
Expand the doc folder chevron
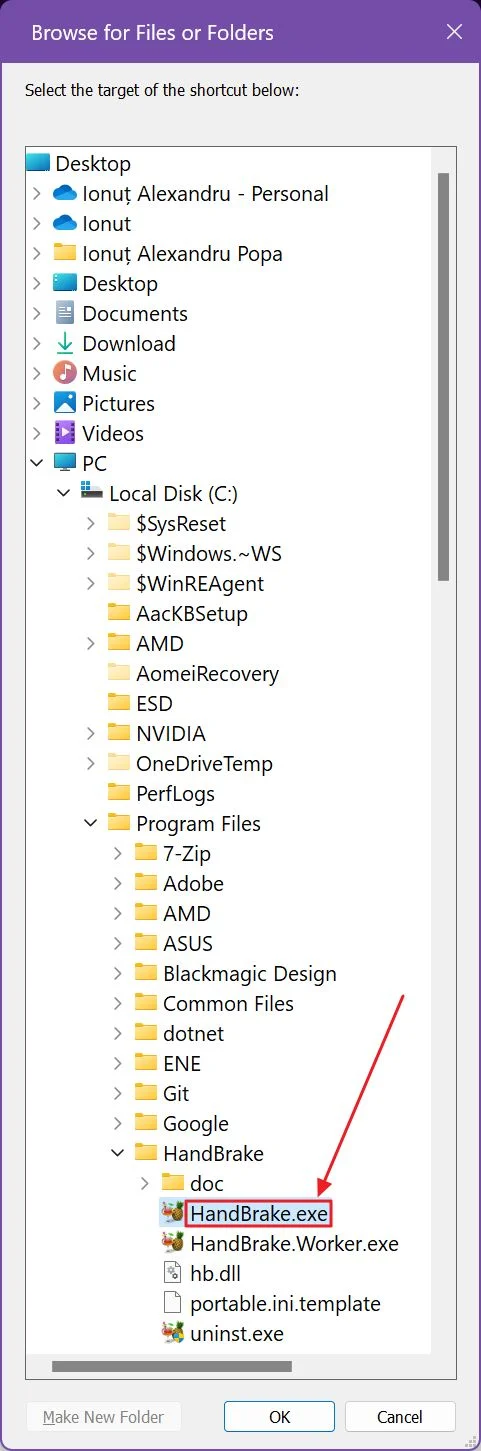145,1183
